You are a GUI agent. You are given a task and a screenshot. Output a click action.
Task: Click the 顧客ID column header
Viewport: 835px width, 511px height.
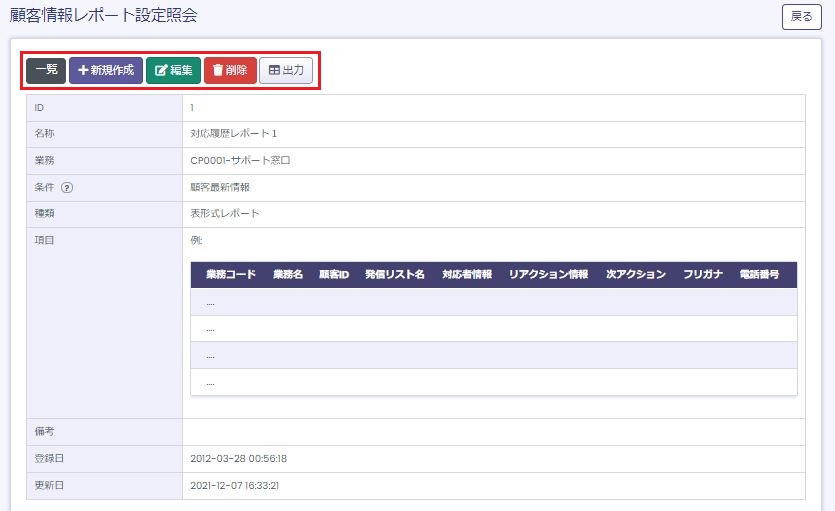click(x=333, y=275)
